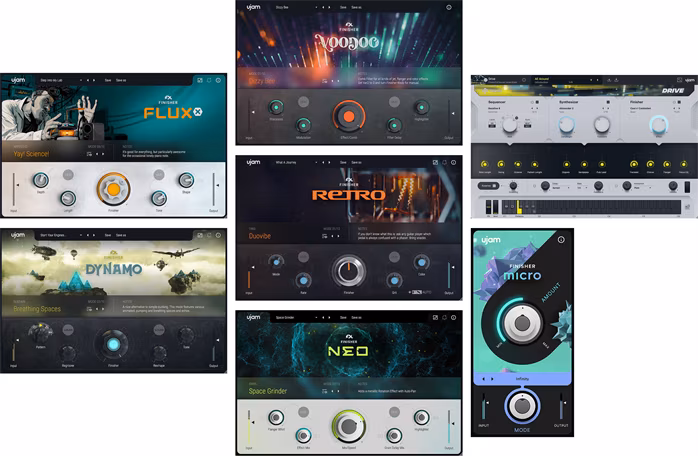Click the resize icon in the Neo header
The image size is (698, 456).
click(x=435, y=318)
